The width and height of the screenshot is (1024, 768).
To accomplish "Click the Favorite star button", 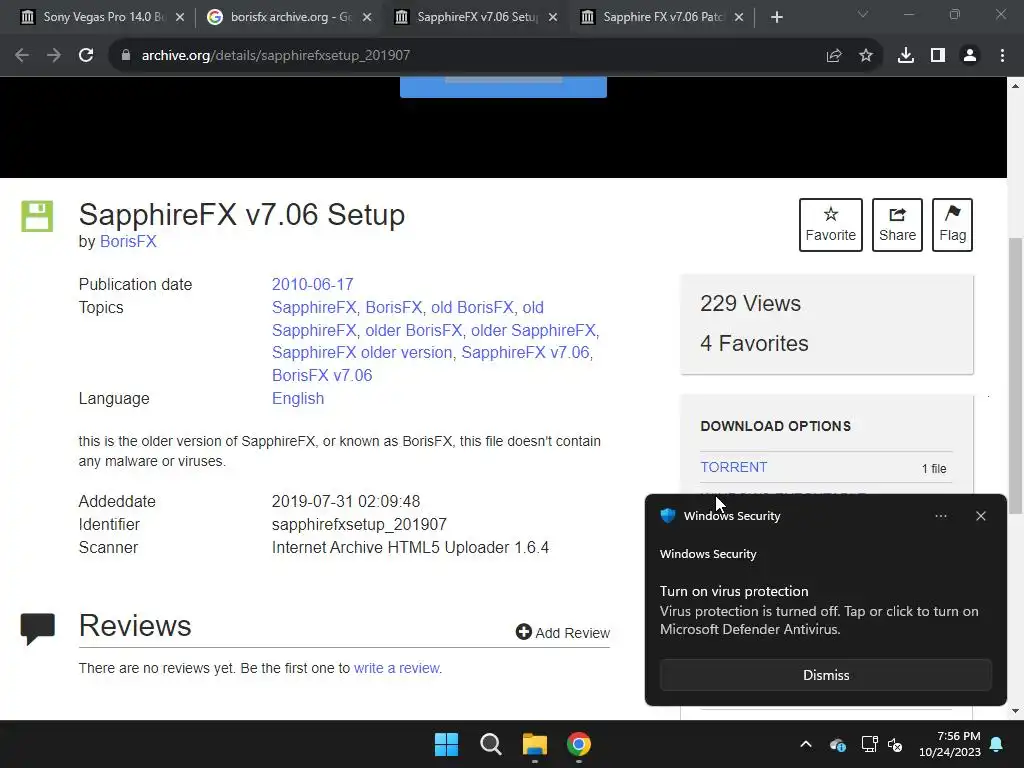I will [831, 225].
